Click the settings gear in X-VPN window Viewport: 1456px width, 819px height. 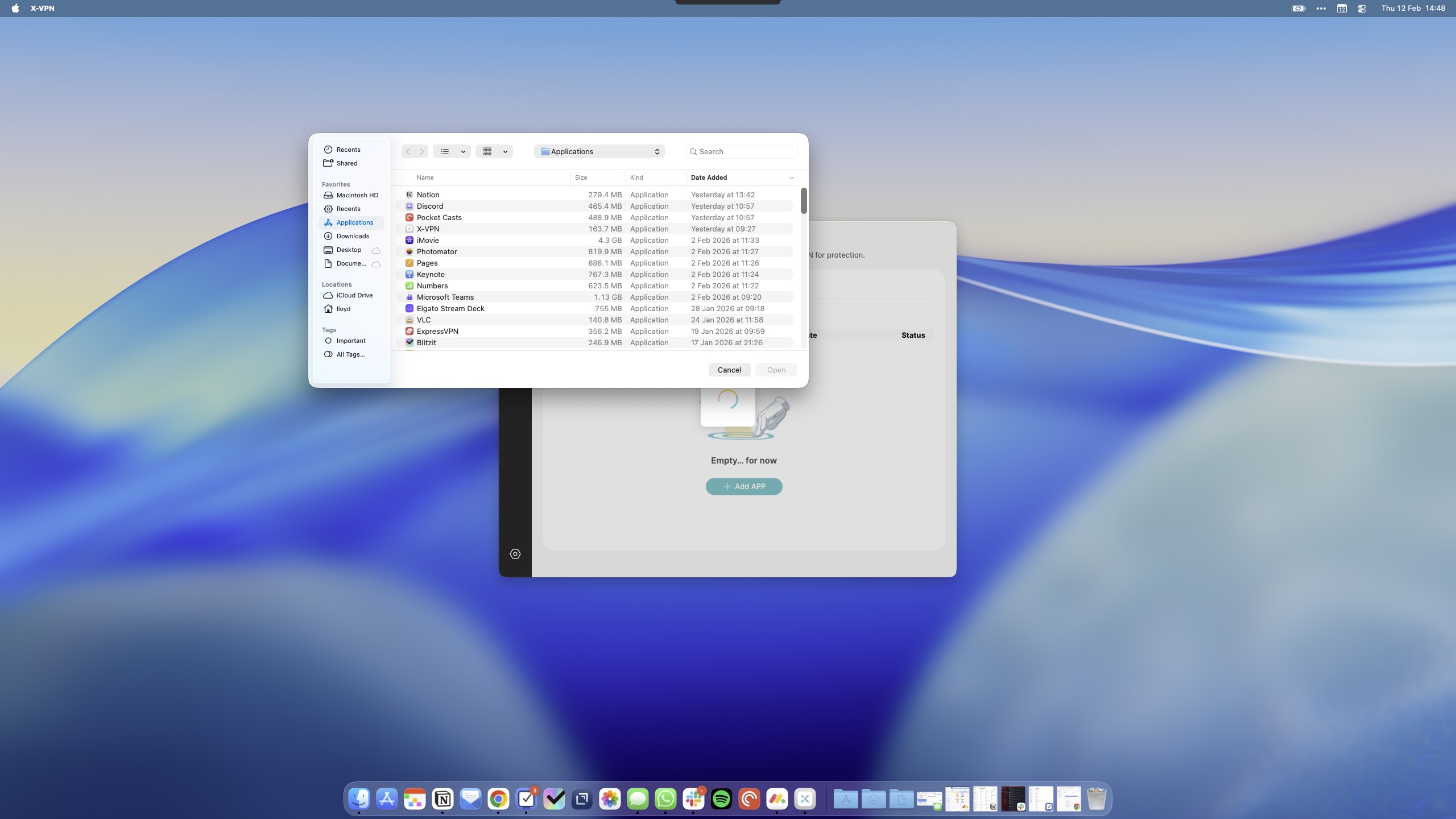tap(515, 553)
